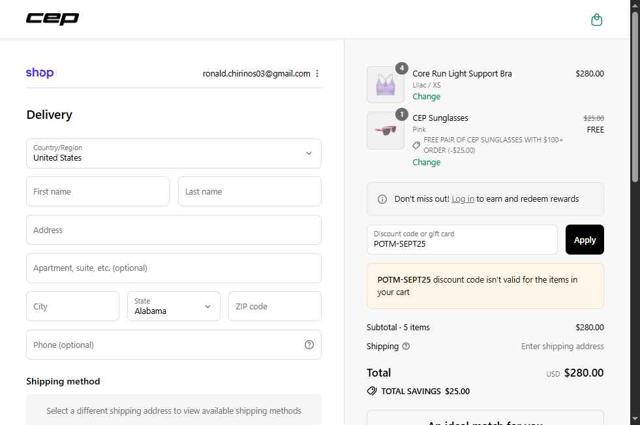The width and height of the screenshot is (640, 425).
Task: Click the Total amount $280.00
Action: coord(584,373)
